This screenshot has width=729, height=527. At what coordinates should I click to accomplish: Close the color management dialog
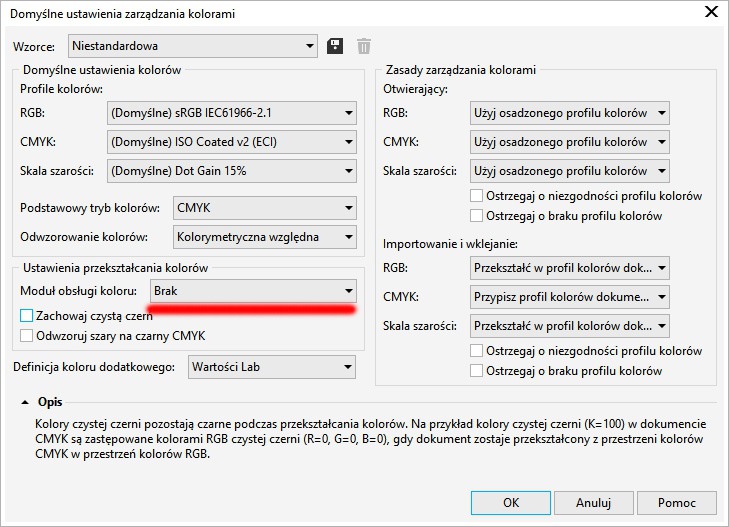(x=711, y=13)
